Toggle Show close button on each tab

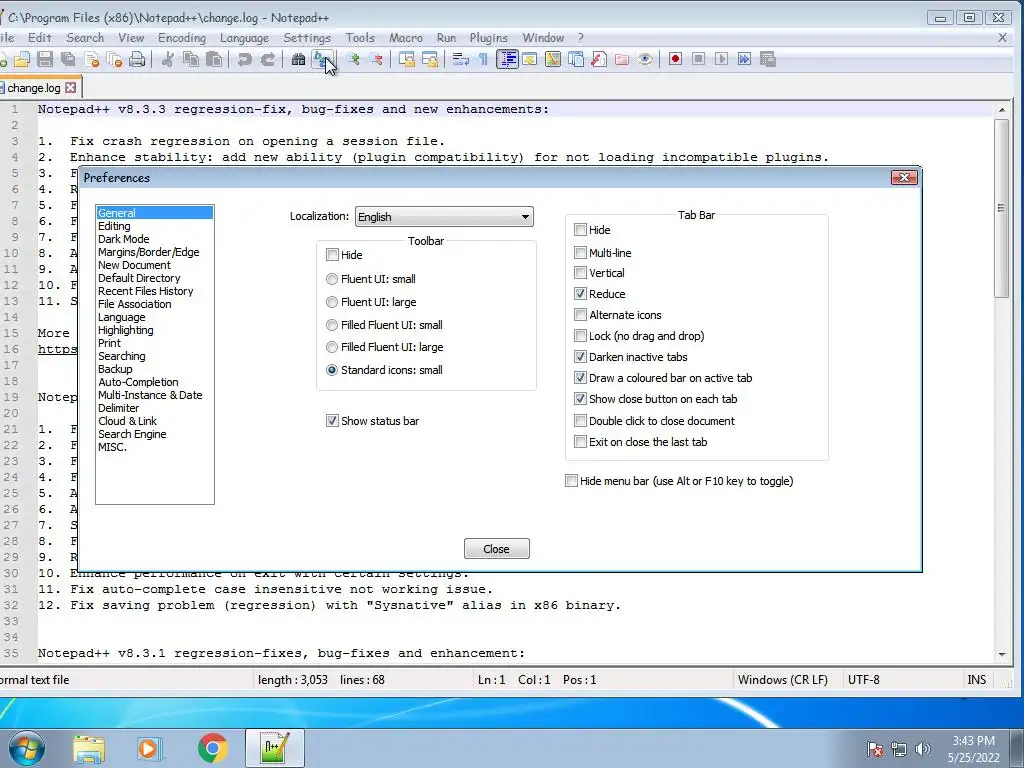(x=580, y=398)
